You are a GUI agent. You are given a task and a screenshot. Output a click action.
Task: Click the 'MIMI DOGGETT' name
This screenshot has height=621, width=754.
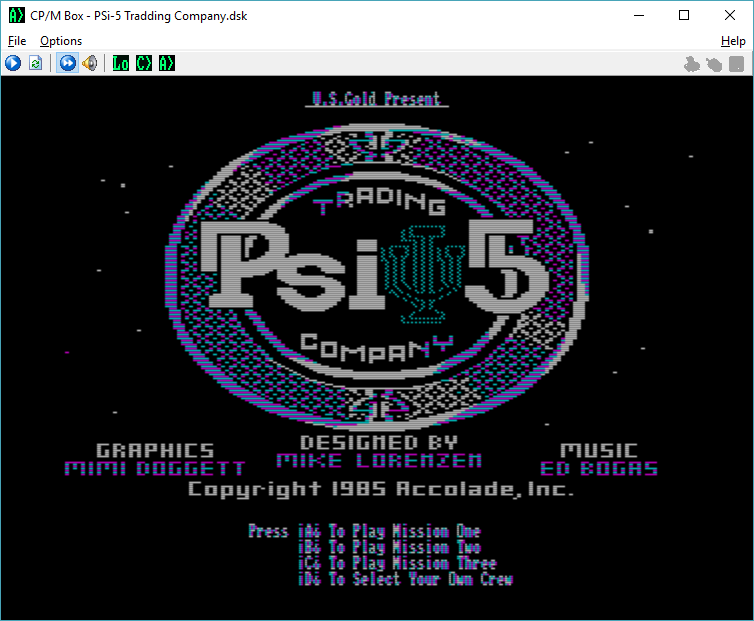click(x=155, y=469)
